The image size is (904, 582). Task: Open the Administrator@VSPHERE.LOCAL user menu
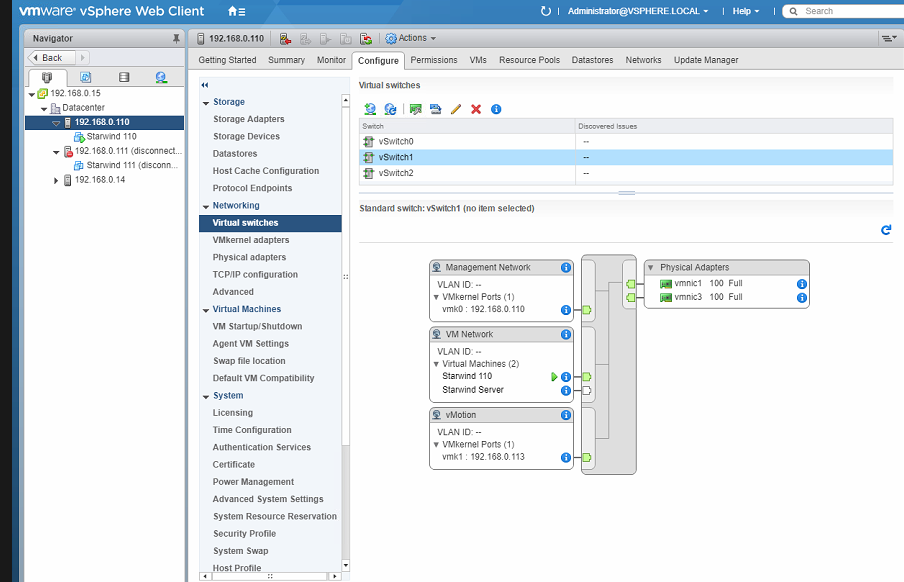point(638,11)
